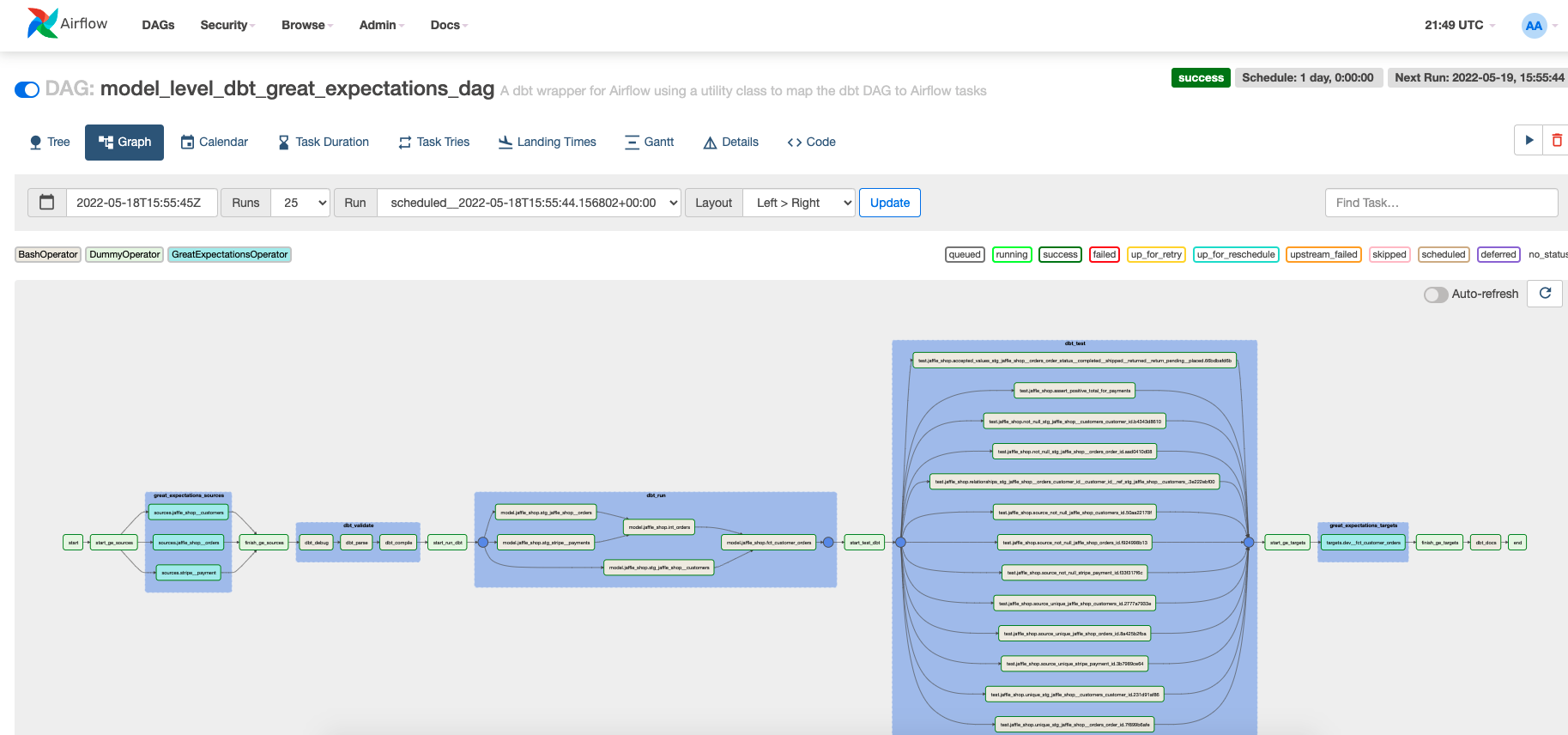Select the dbt_docs task node

point(1486,543)
